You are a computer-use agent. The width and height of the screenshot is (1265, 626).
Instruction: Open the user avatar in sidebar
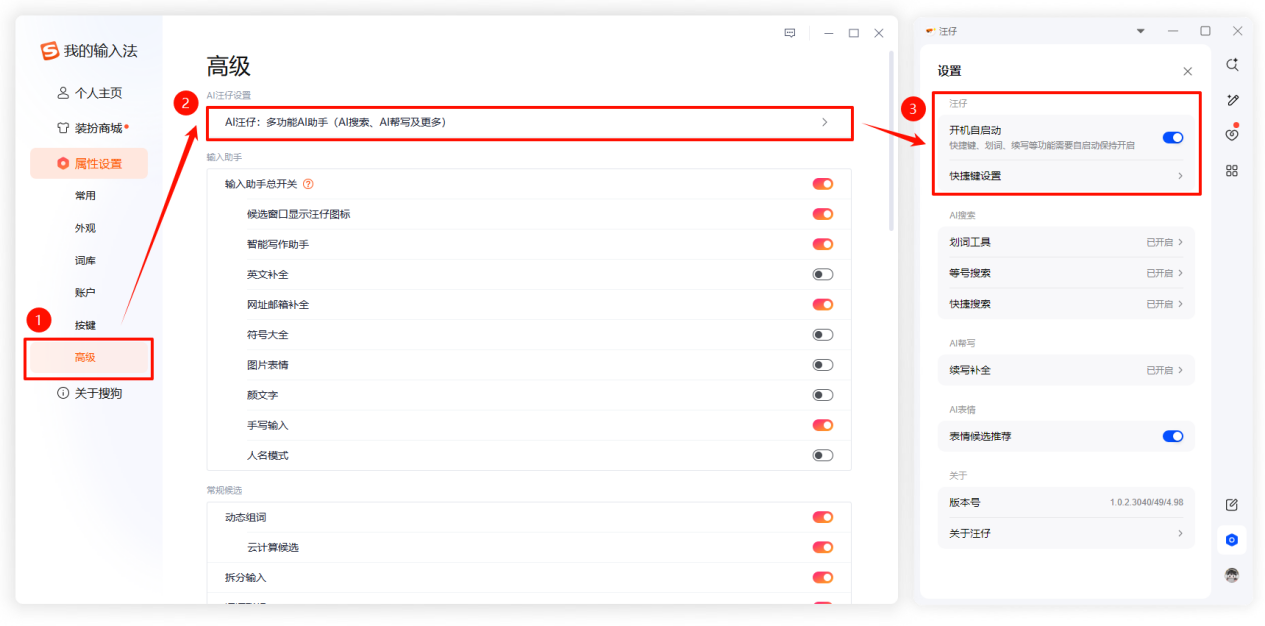pyautogui.click(x=1232, y=575)
